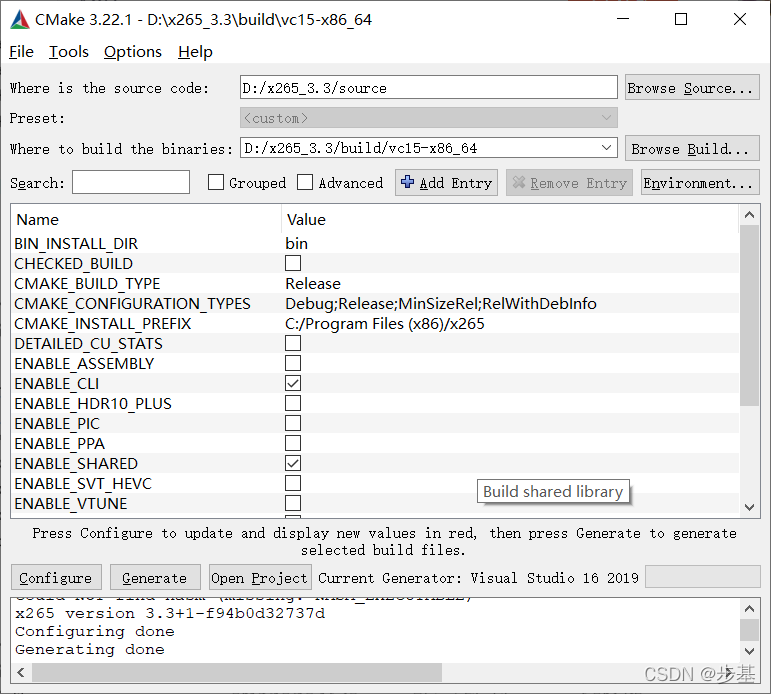
Task: Click the progress bar next to generator
Action: [x=703, y=576]
